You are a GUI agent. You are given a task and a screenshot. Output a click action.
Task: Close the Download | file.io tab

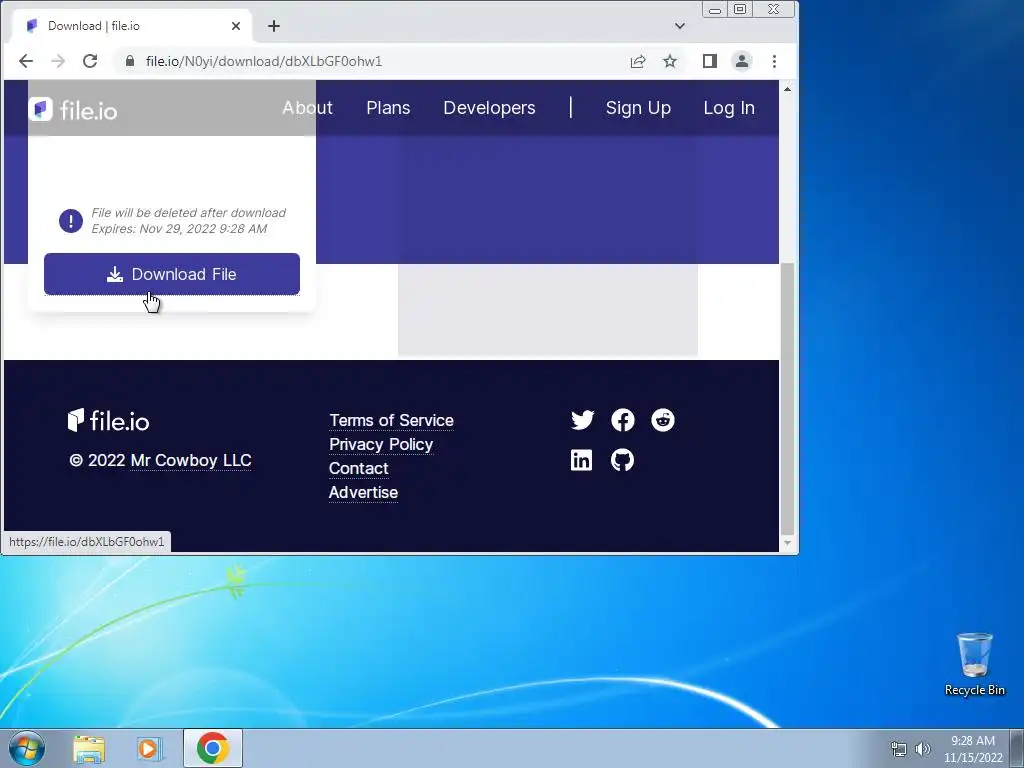tap(236, 26)
